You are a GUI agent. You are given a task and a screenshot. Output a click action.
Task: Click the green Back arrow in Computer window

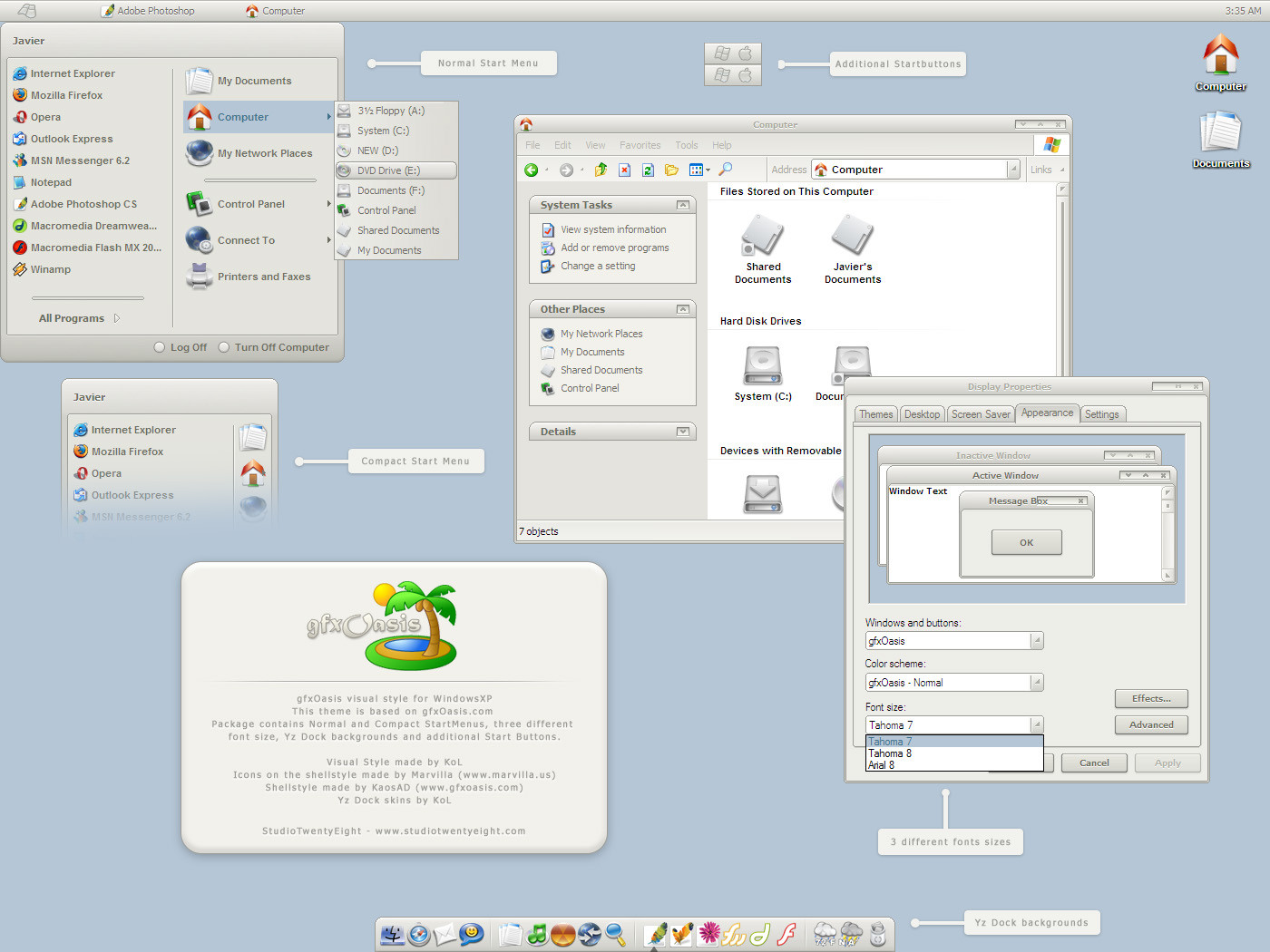click(x=532, y=170)
